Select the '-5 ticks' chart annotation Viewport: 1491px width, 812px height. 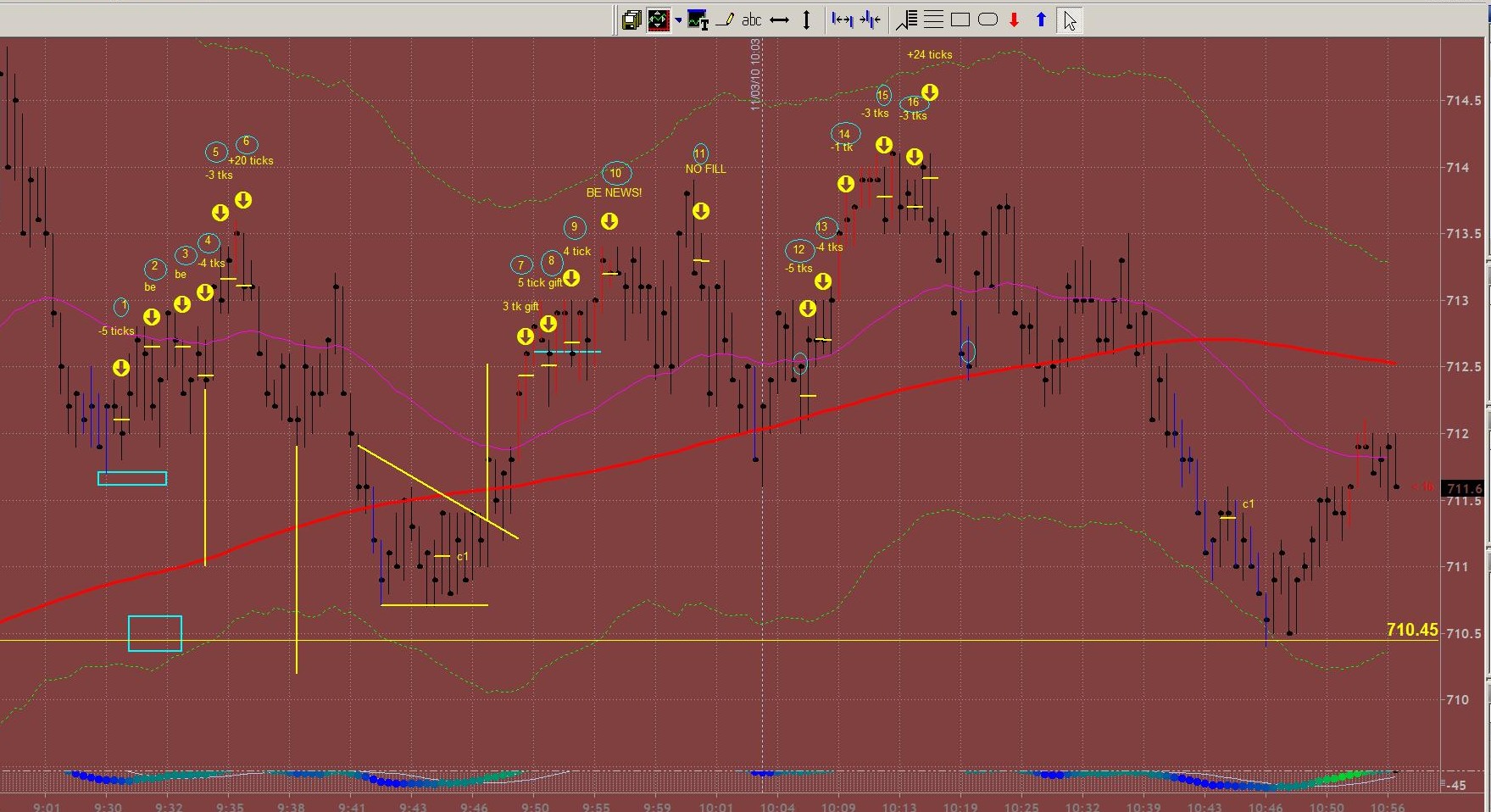pyautogui.click(x=117, y=331)
